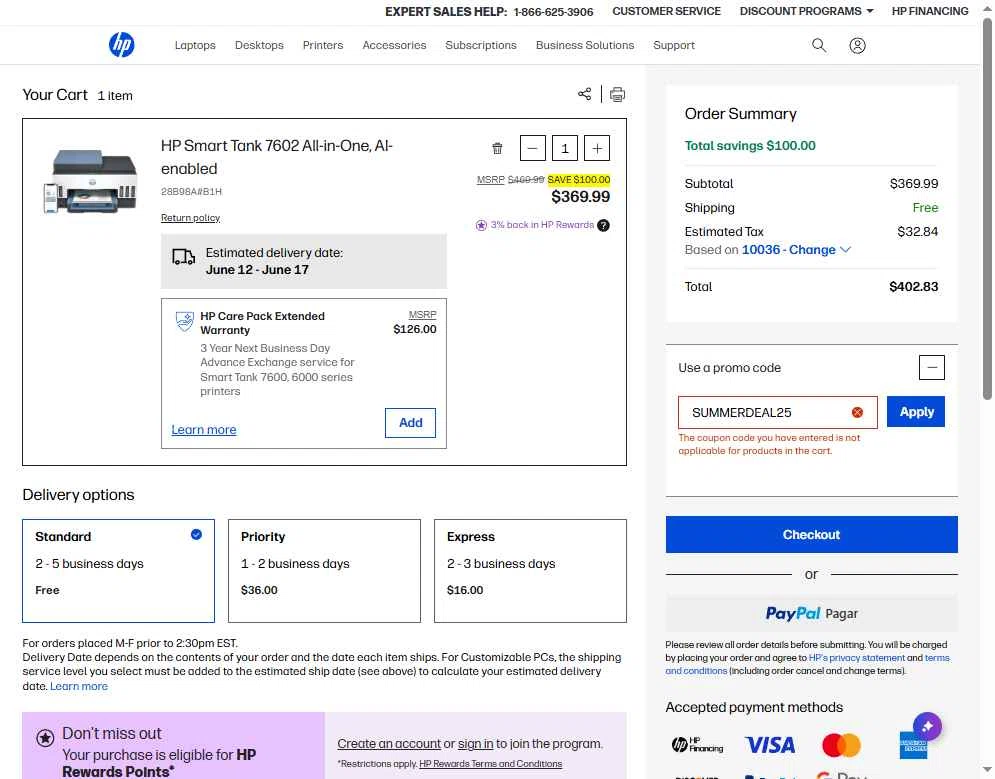Click the Mastercard payment logo

click(x=841, y=745)
